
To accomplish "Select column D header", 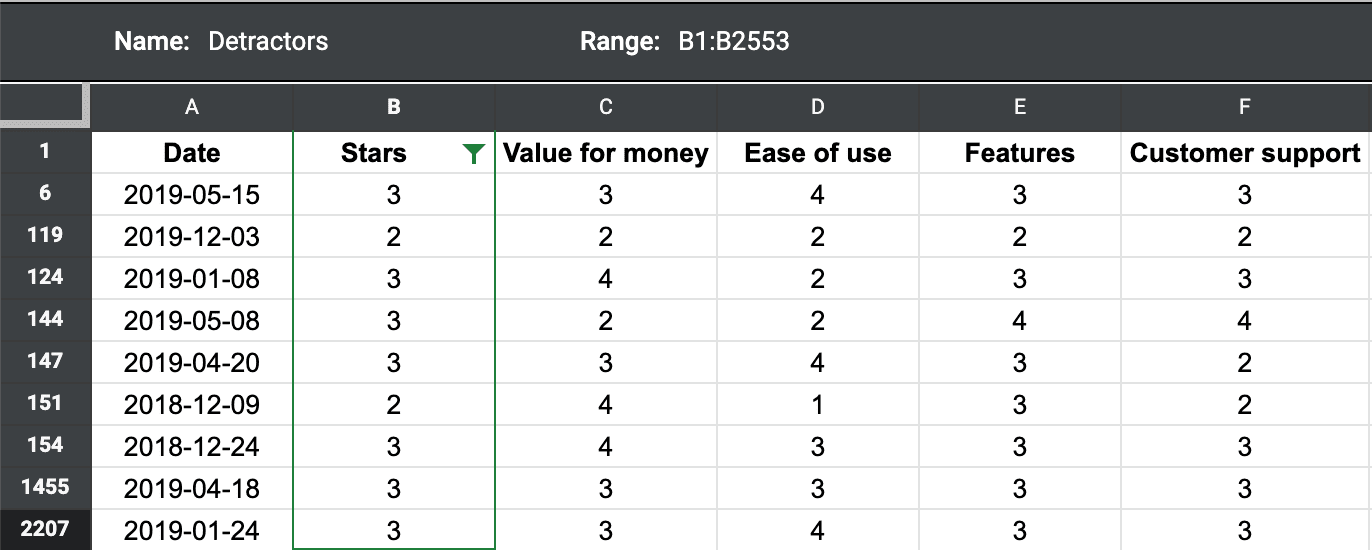I will [817, 107].
